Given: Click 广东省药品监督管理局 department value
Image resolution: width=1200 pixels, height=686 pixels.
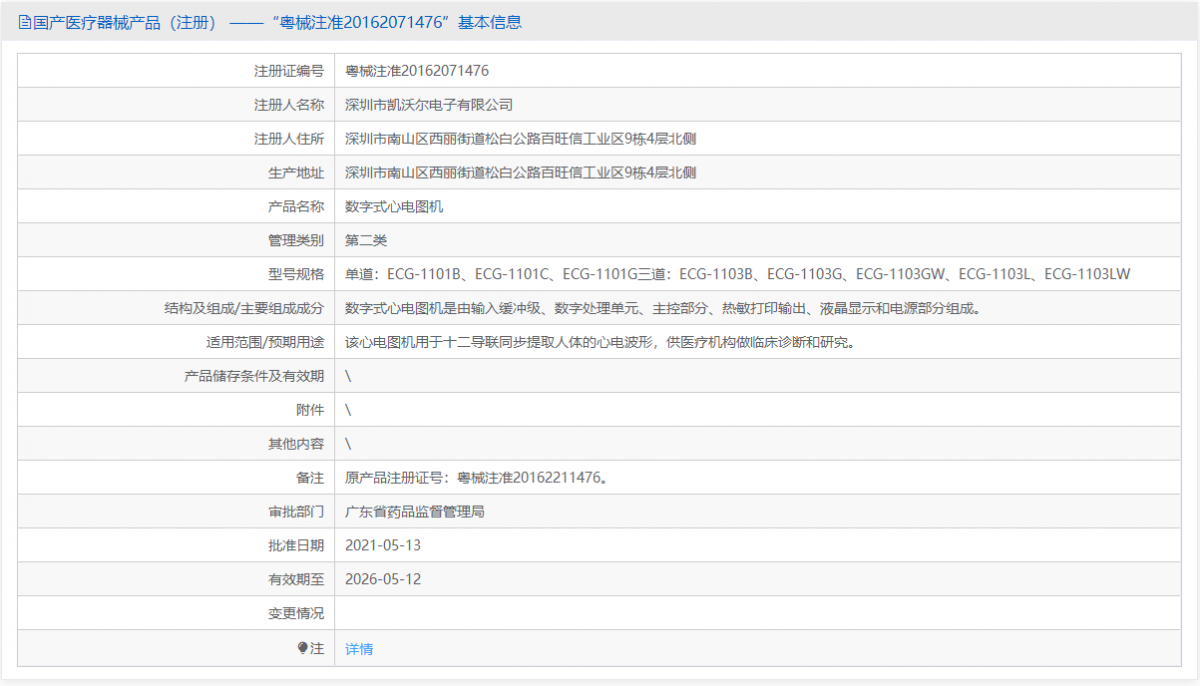Looking at the screenshot, I should coord(415,513).
